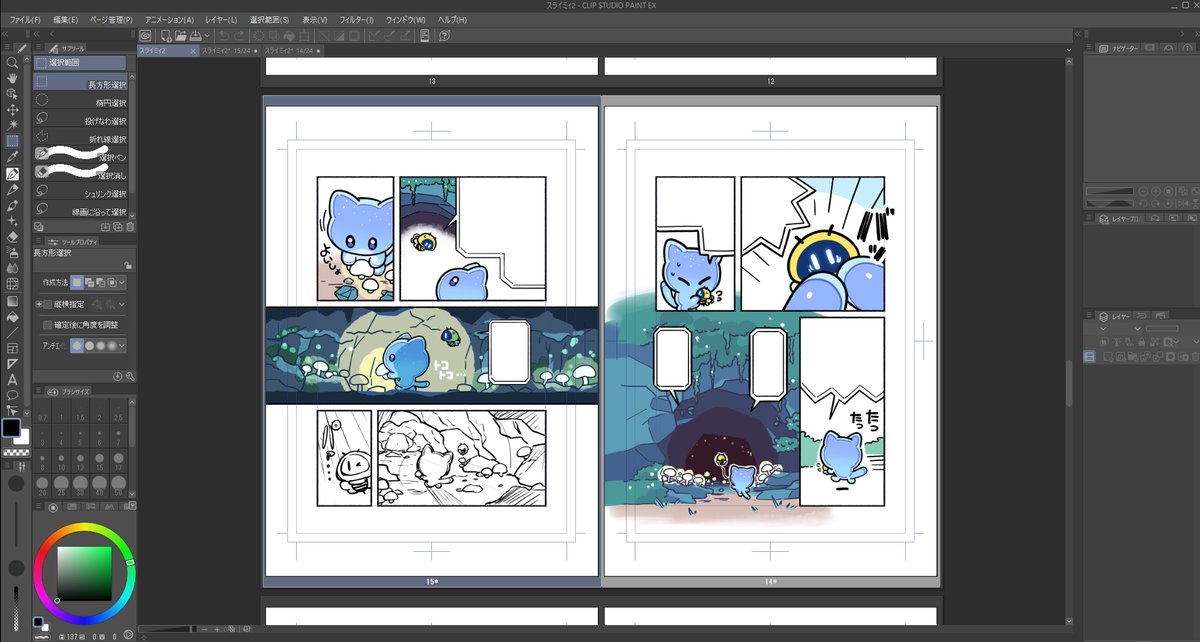Select the Gradient tool in toolbox

coord(13,301)
